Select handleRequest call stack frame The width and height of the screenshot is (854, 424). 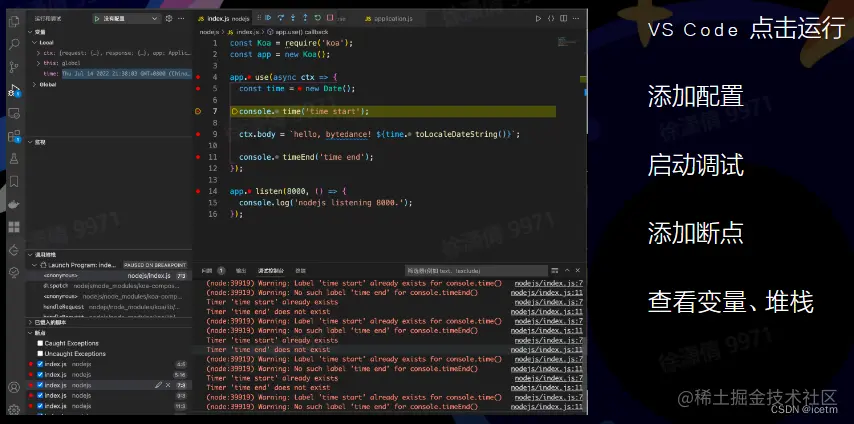109,307
